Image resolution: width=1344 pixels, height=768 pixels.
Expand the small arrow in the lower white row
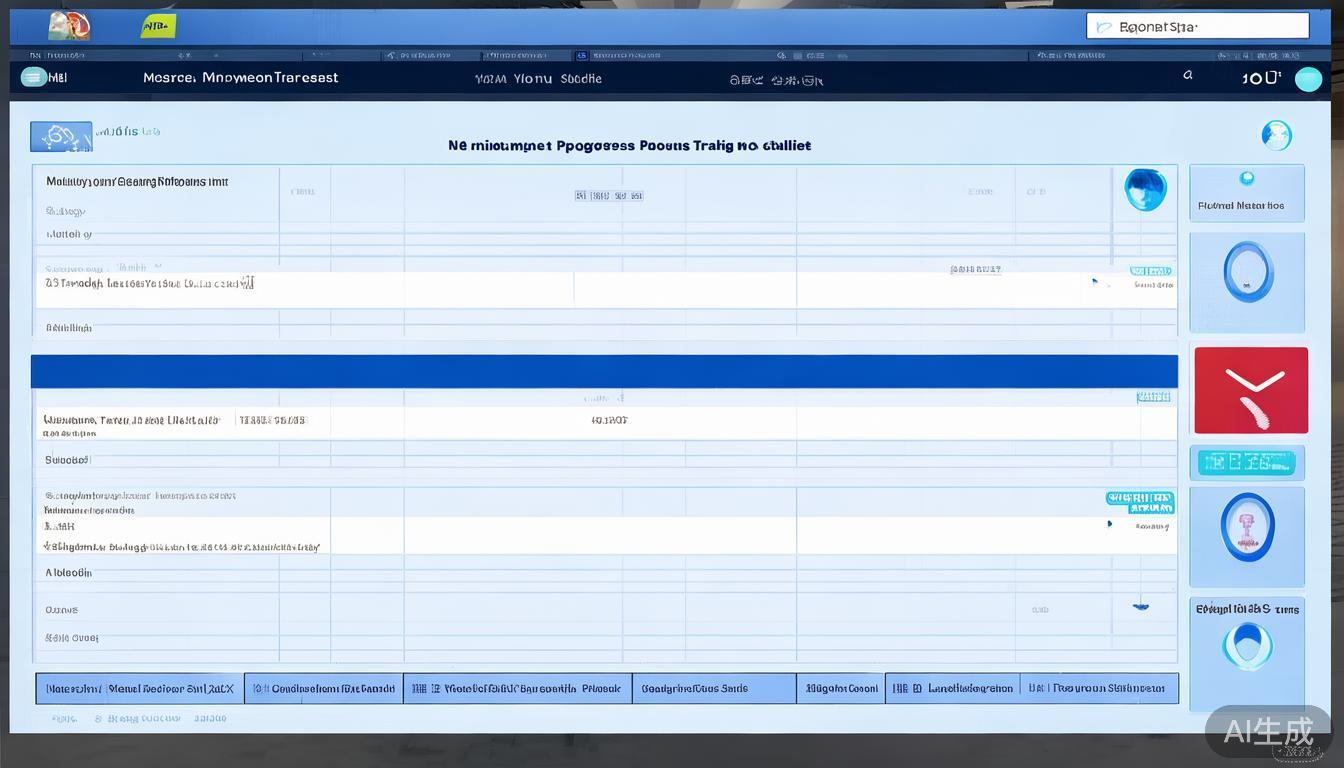1109,523
